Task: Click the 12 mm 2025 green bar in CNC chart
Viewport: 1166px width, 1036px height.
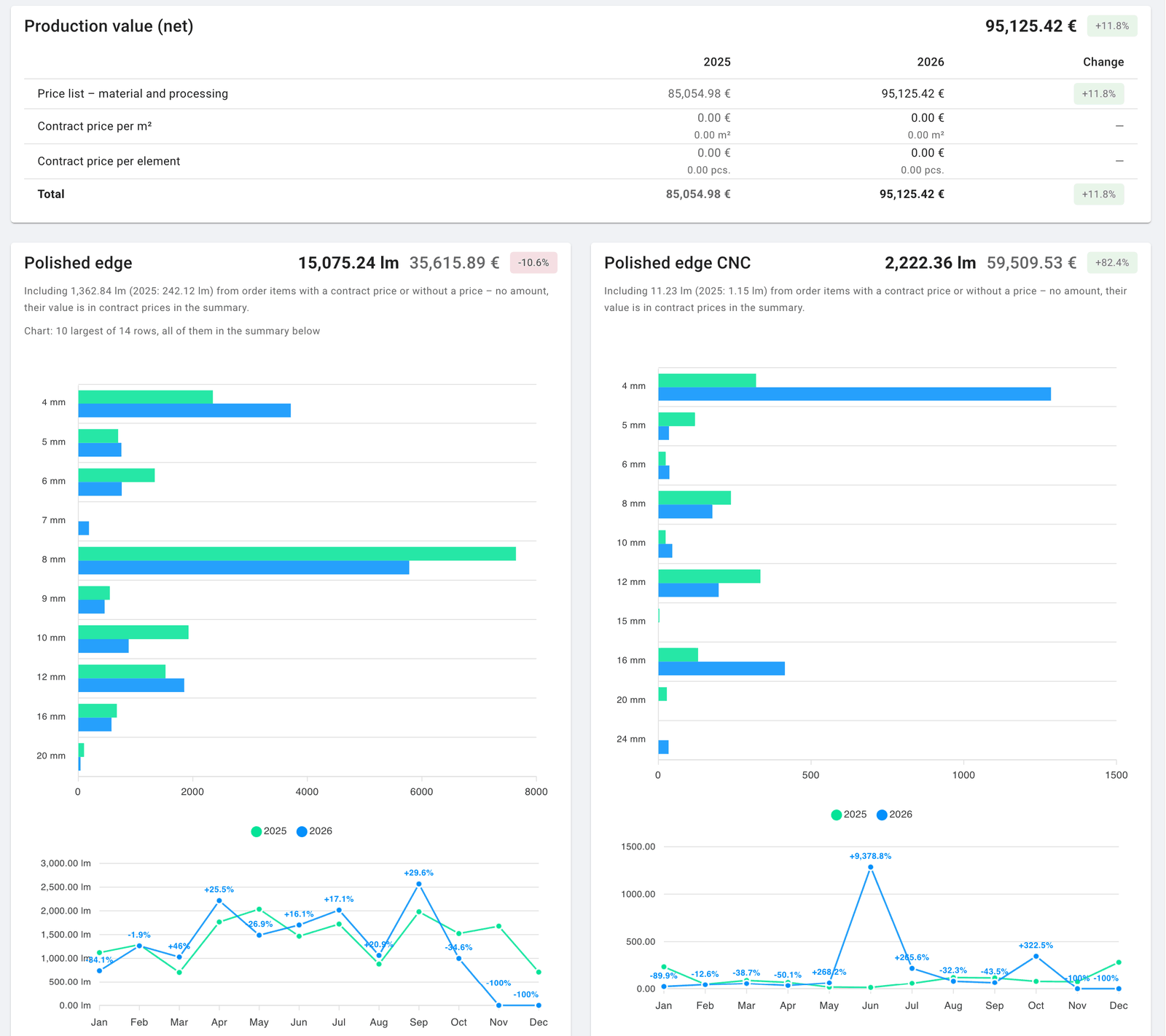Action: click(709, 576)
